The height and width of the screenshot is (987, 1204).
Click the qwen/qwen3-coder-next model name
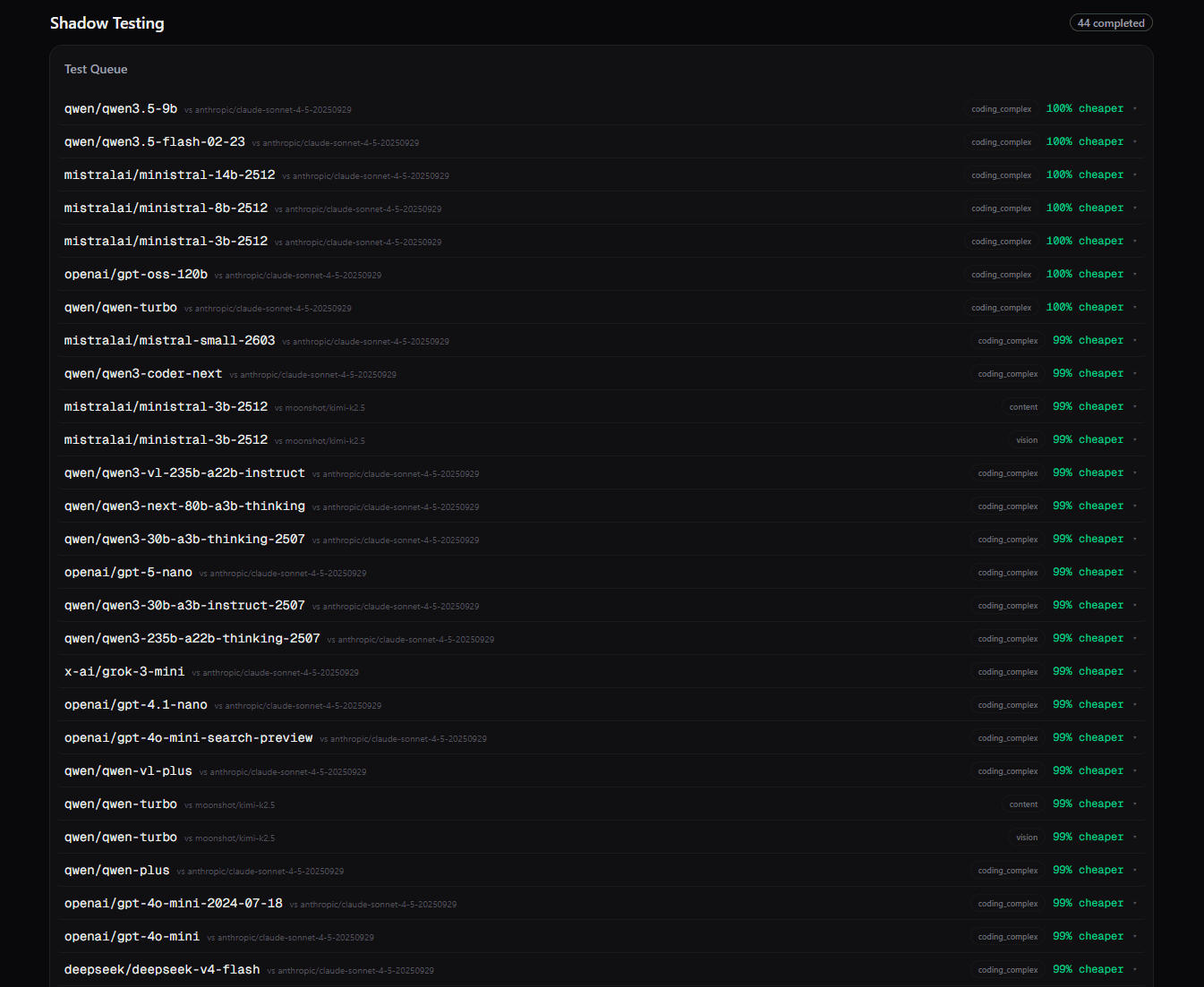pyautogui.click(x=143, y=373)
